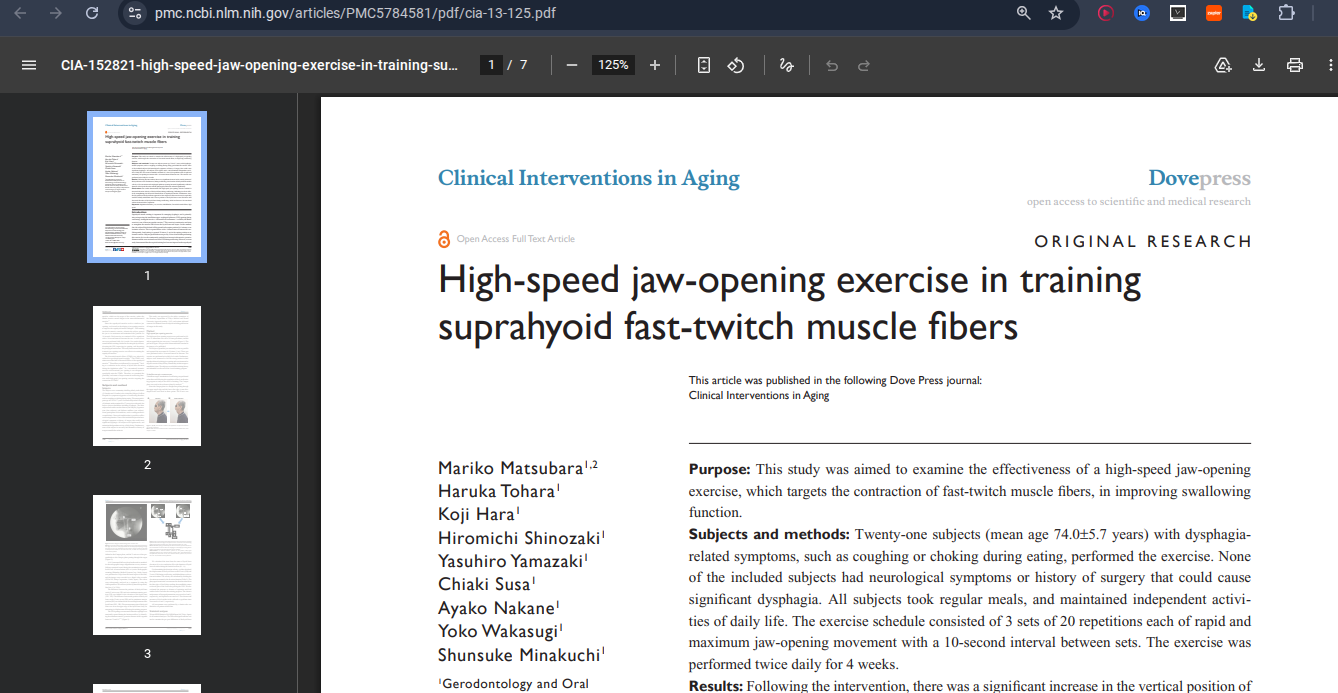Open browser zoom magnifier in address bar
The width and height of the screenshot is (1338, 693).
coord(1023,13)
